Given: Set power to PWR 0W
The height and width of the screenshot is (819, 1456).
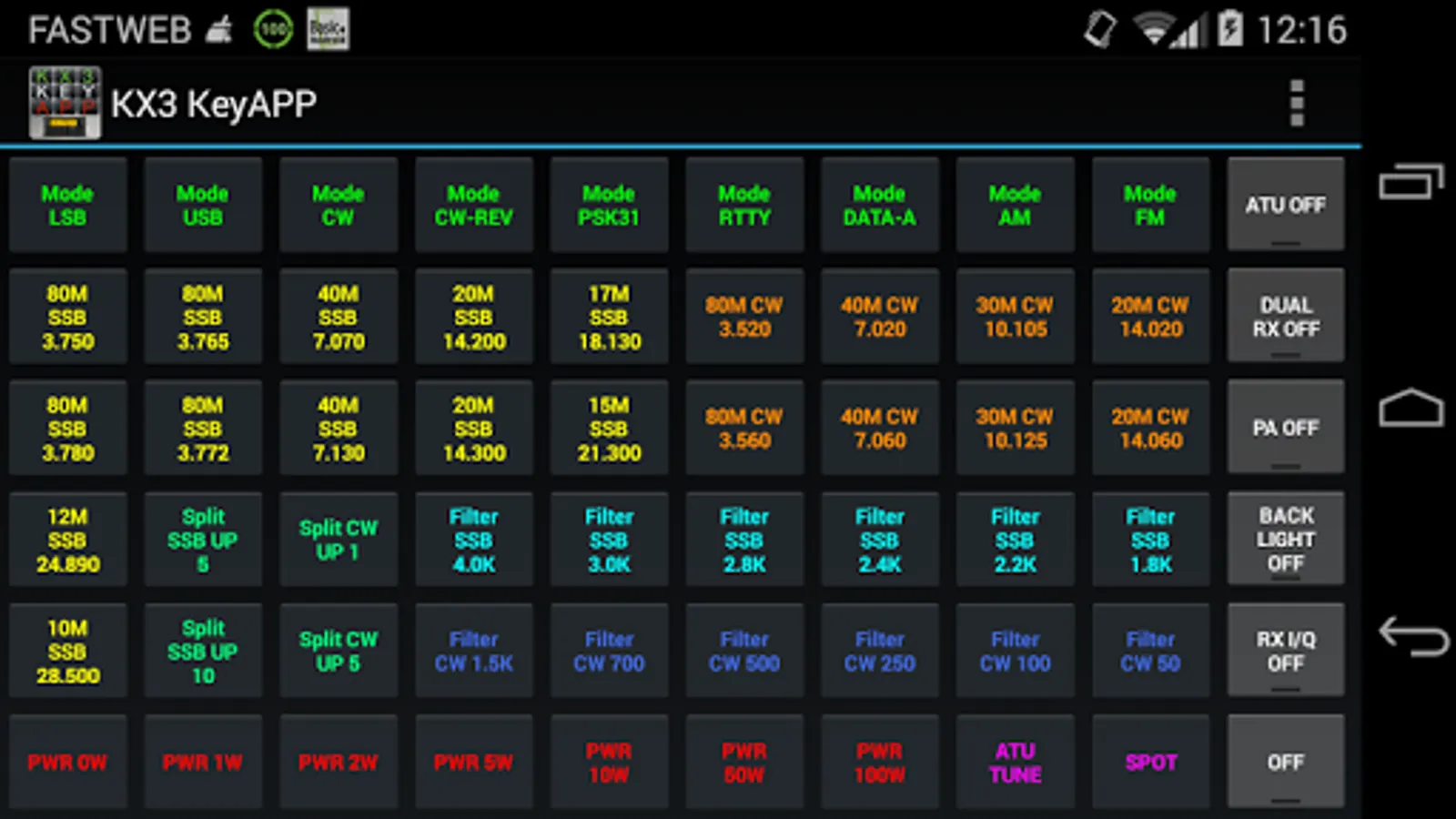Looking at the screenshot, I should click(x=67, y=762).
